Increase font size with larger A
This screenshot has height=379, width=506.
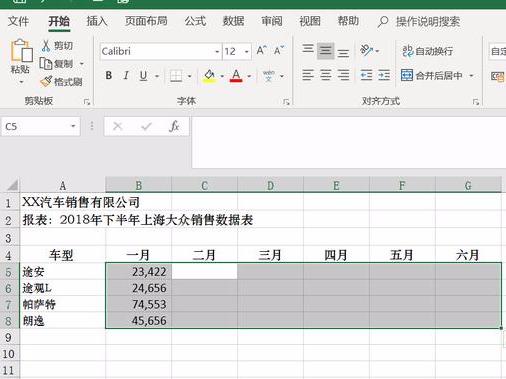[x=261, y=51]
